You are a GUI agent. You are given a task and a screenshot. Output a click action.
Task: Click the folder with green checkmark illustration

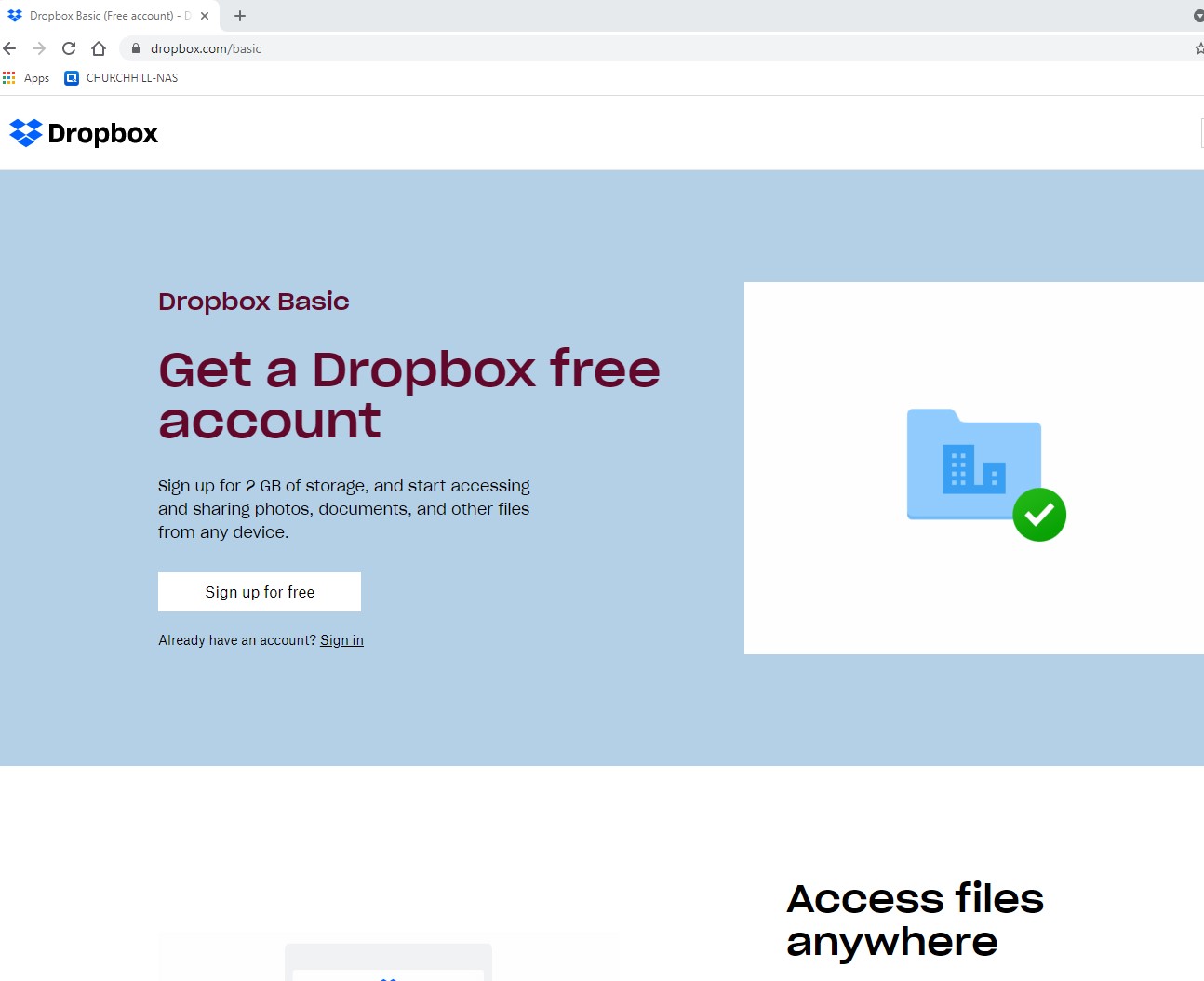tap(986, 475)
